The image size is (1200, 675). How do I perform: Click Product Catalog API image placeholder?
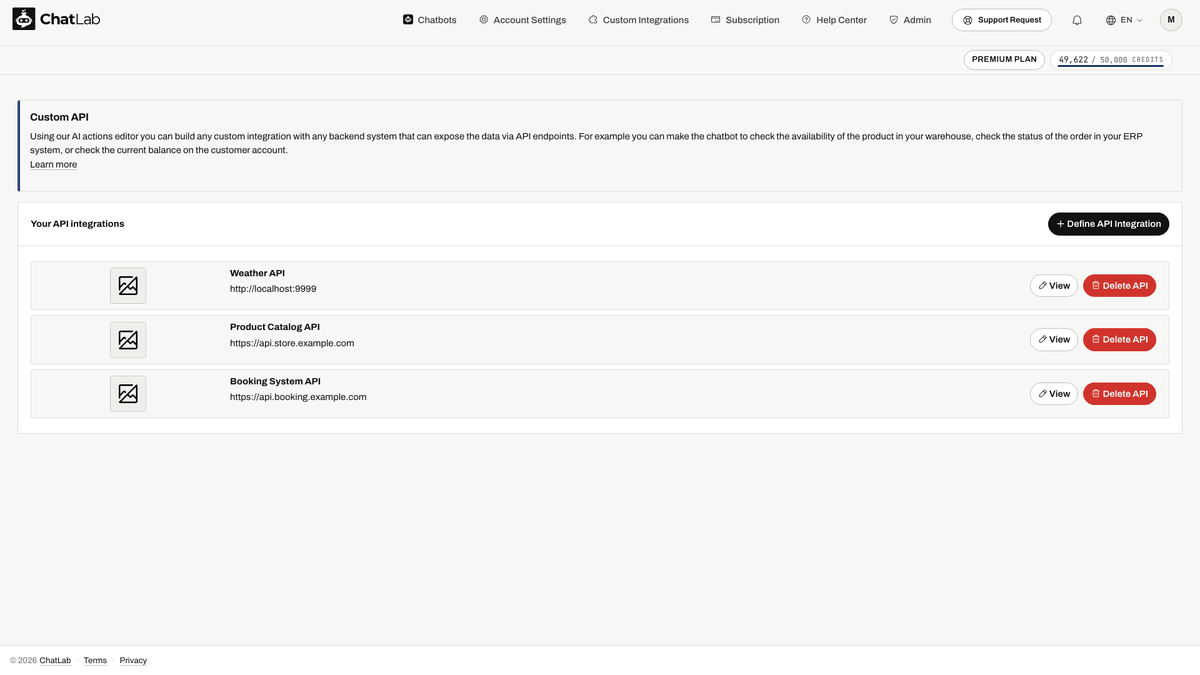pos(128,340)
